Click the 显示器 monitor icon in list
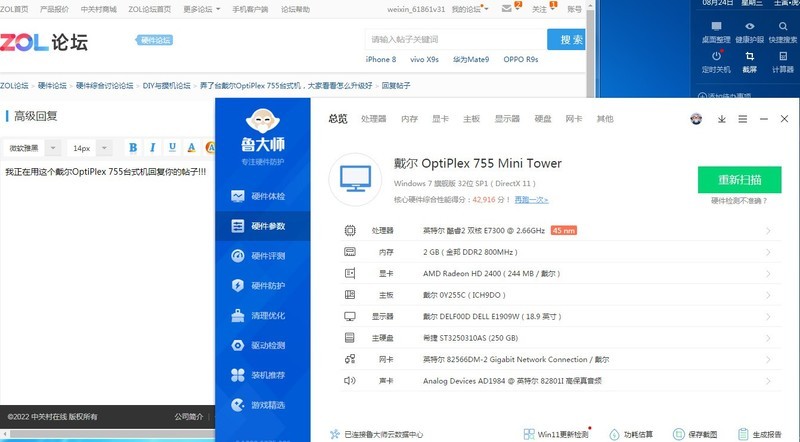Screen dimensions: 800x442 tap(350, 316)
